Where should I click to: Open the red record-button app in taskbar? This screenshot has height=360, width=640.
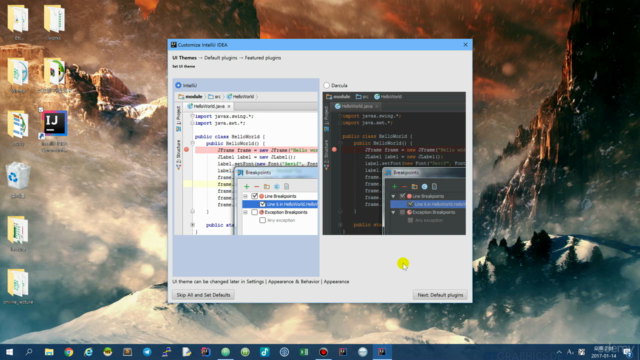click(x=323, y=352)
